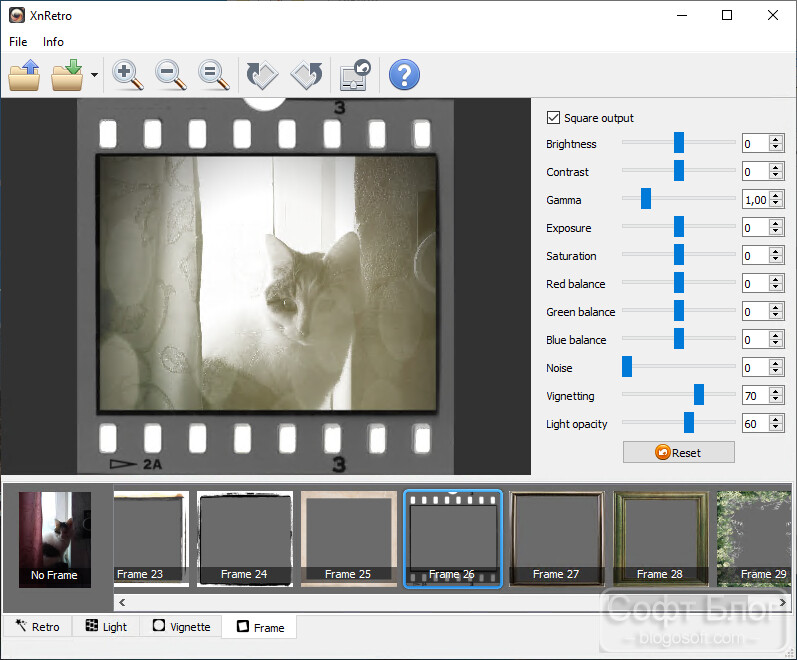
Task: Click the save image folder icon
Action: (x=67, y=75)
